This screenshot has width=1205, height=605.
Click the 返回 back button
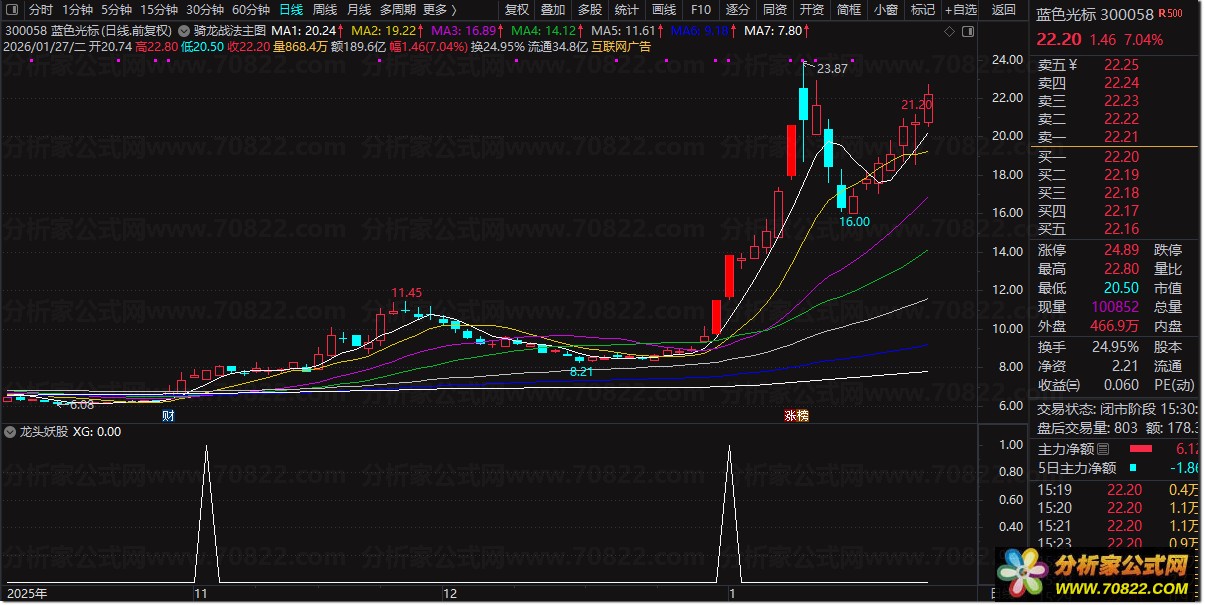pyautogui.click(x=1003, y=9)
